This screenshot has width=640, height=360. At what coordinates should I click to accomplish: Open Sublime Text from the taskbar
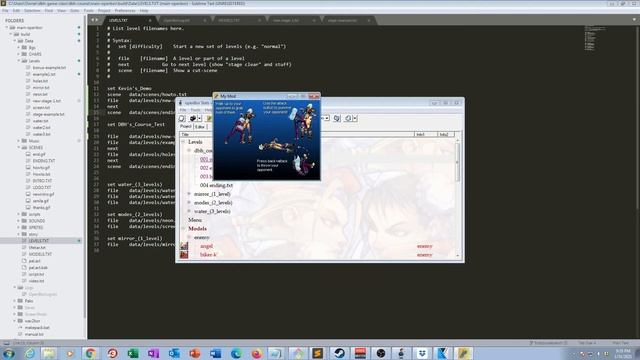click(x=318, y=353)
